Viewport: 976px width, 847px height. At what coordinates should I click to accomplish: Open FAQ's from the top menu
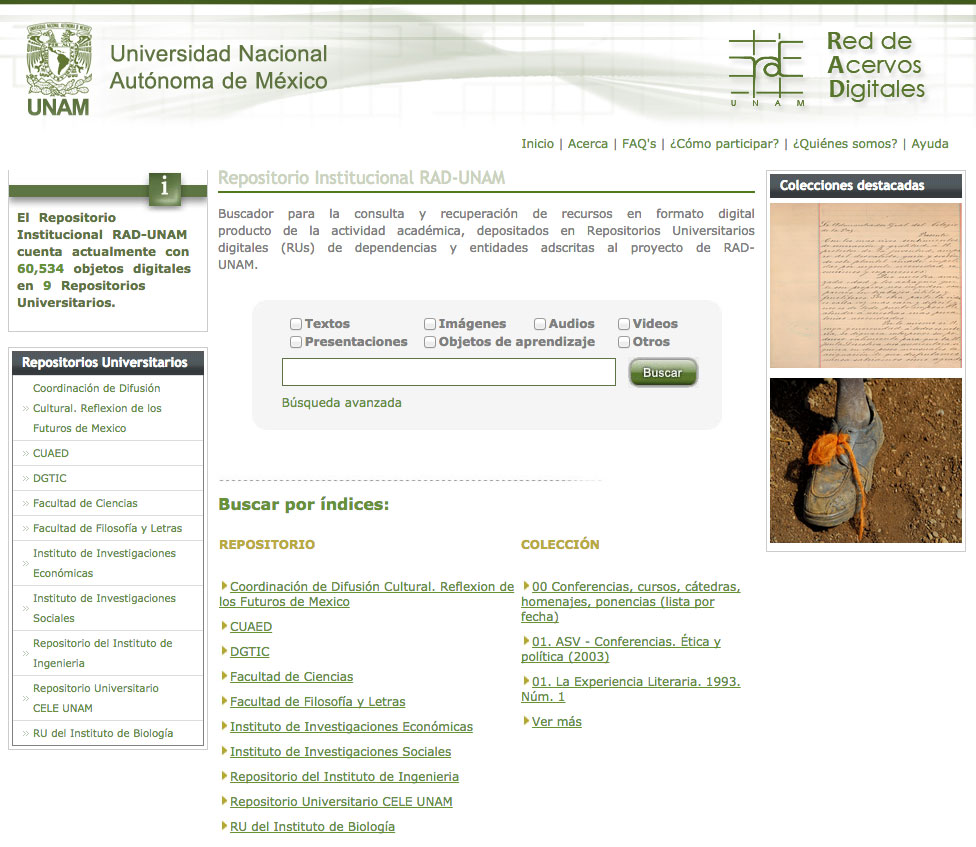(639, 144)
